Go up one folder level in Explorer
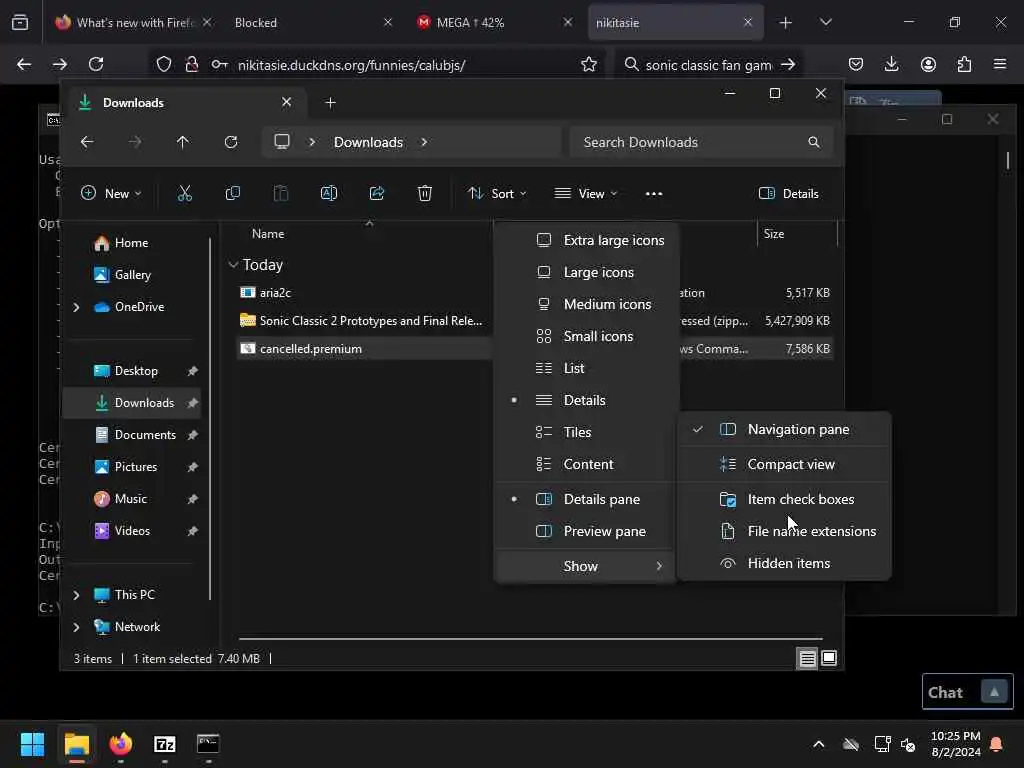 tap(183, 142)
